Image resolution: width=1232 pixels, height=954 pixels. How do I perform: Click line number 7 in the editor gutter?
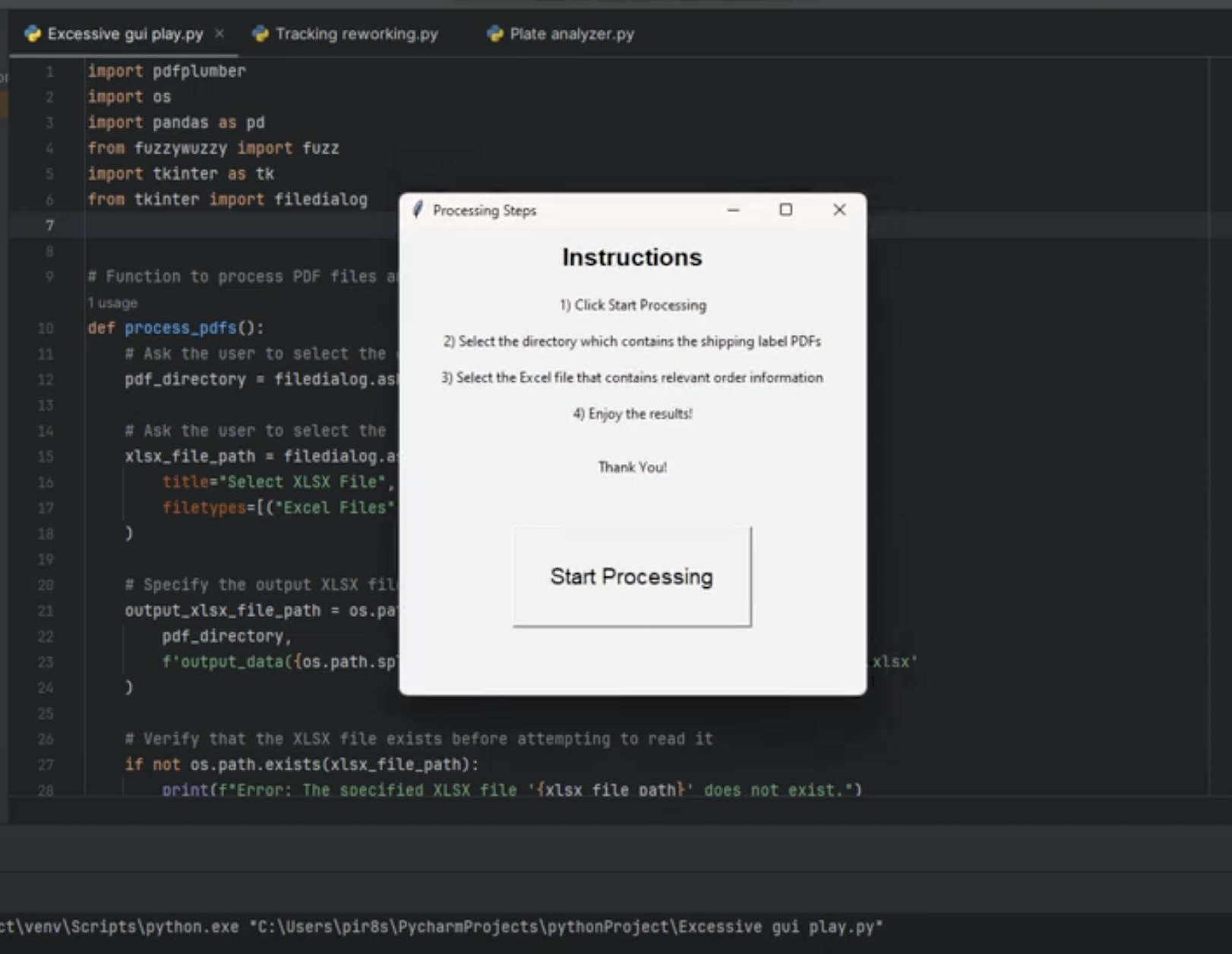48,225
